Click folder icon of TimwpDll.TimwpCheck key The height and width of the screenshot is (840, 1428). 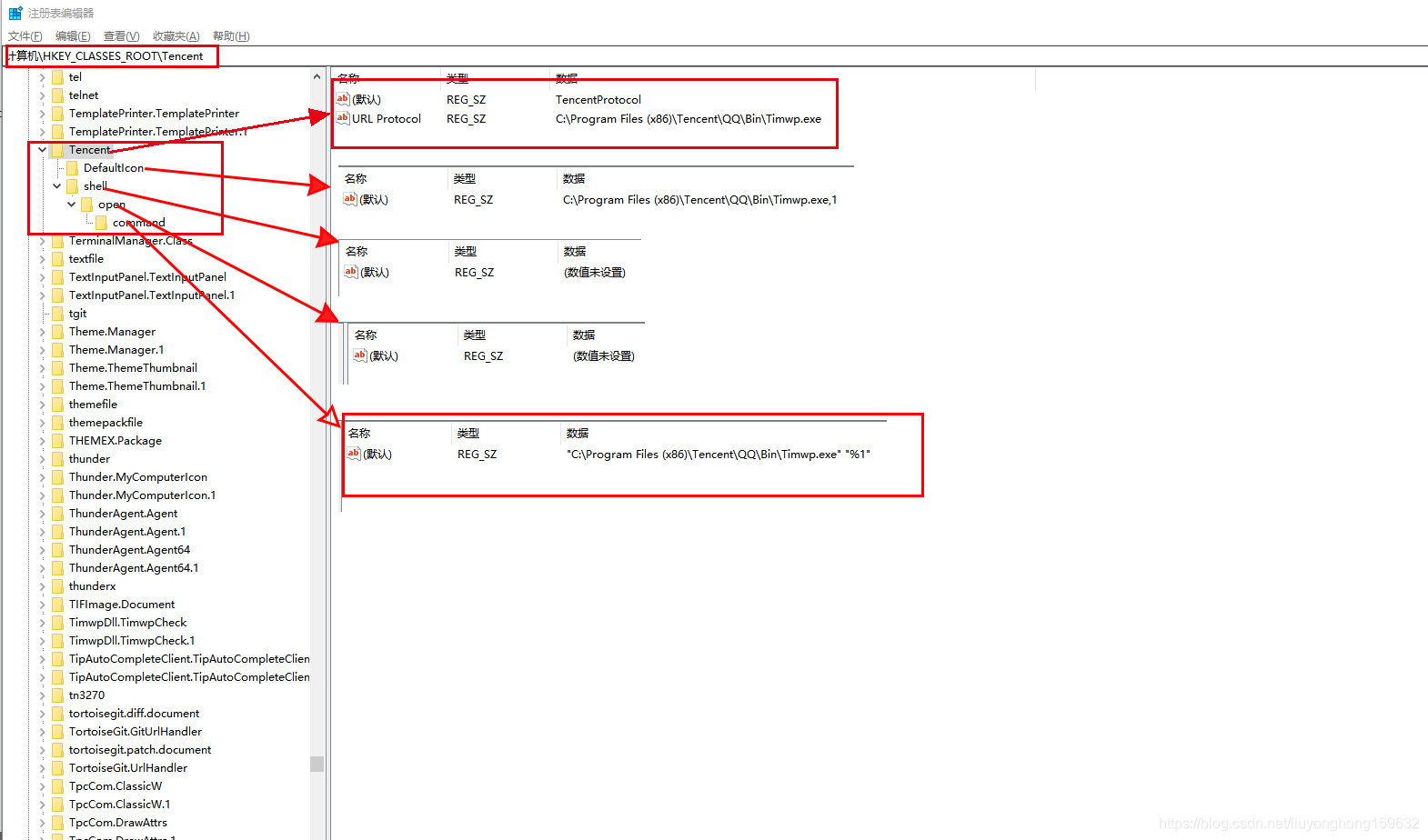(58, 623)
